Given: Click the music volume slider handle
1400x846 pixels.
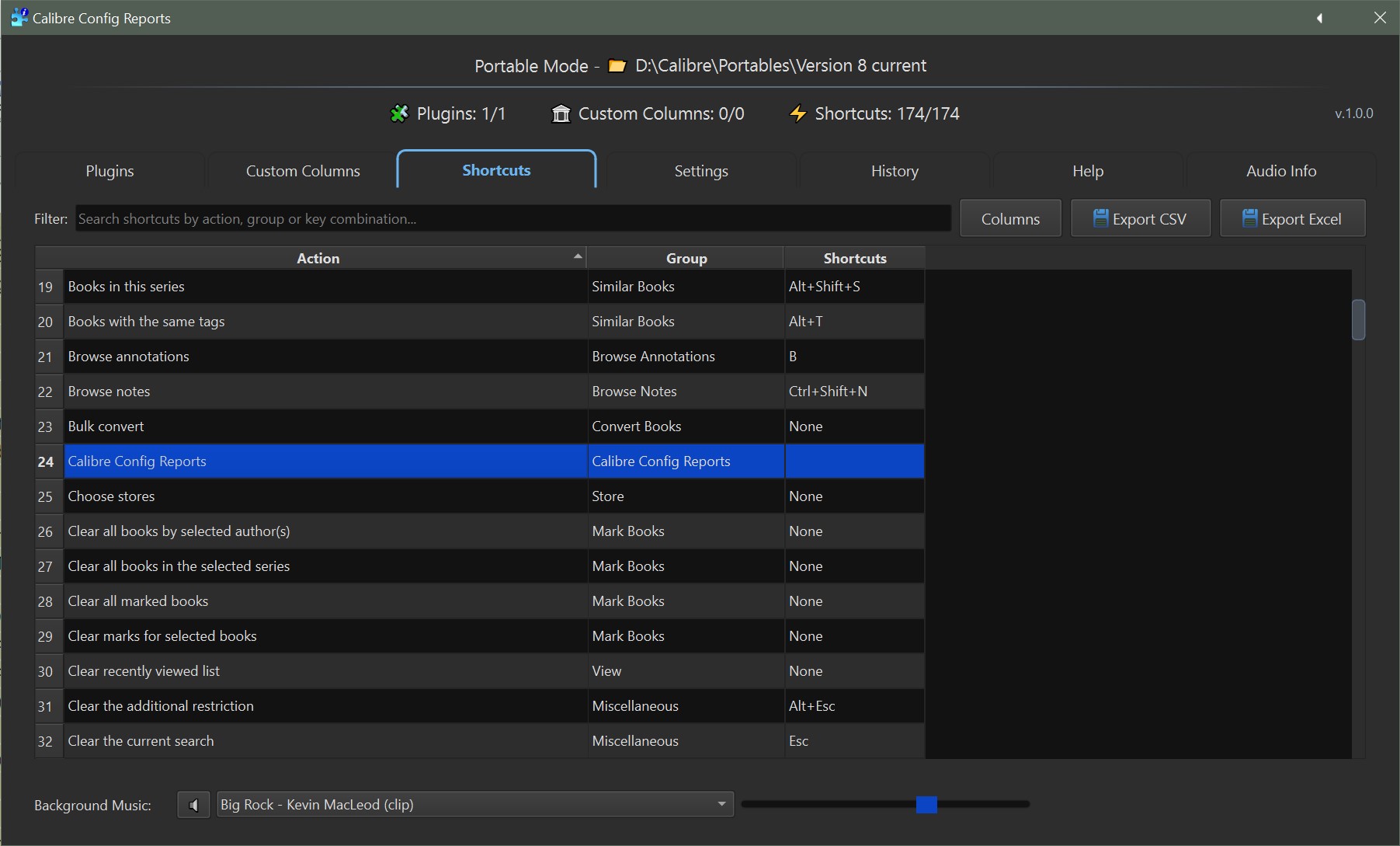Looking at the screenshot, I should click(926, 805).
